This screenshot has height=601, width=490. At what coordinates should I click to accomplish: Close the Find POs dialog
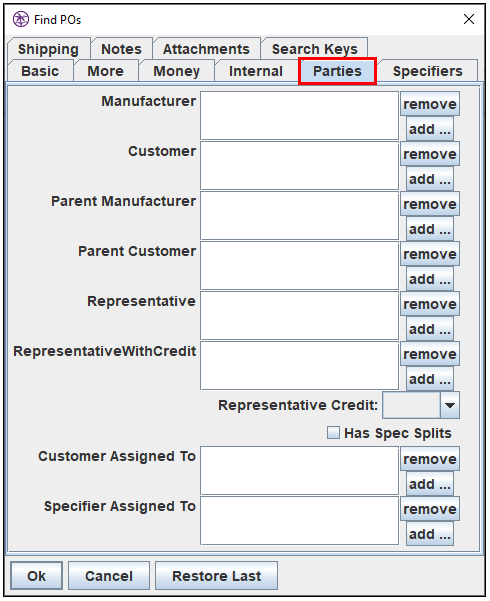coord(469,19)
